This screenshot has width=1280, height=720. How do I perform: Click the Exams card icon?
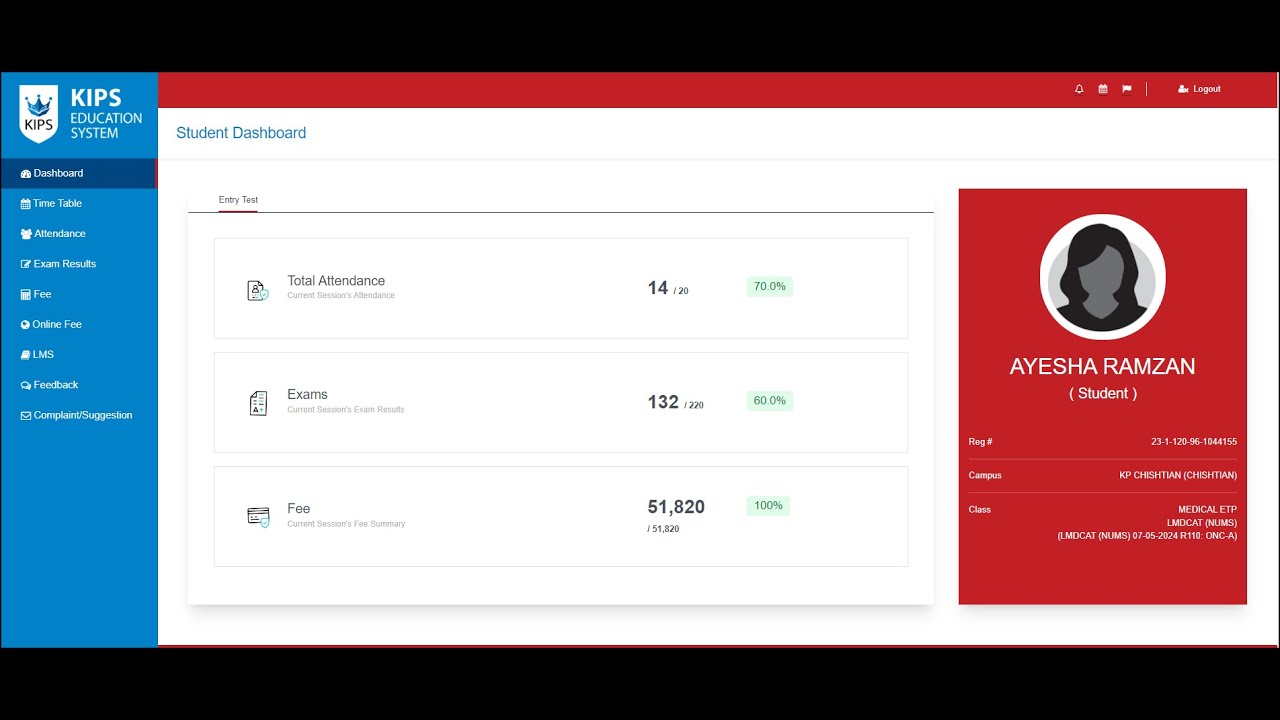tap(258, 403)
